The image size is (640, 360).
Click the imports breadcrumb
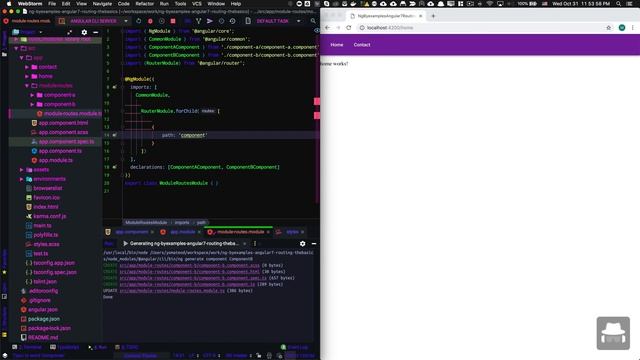tap(182, 223)
